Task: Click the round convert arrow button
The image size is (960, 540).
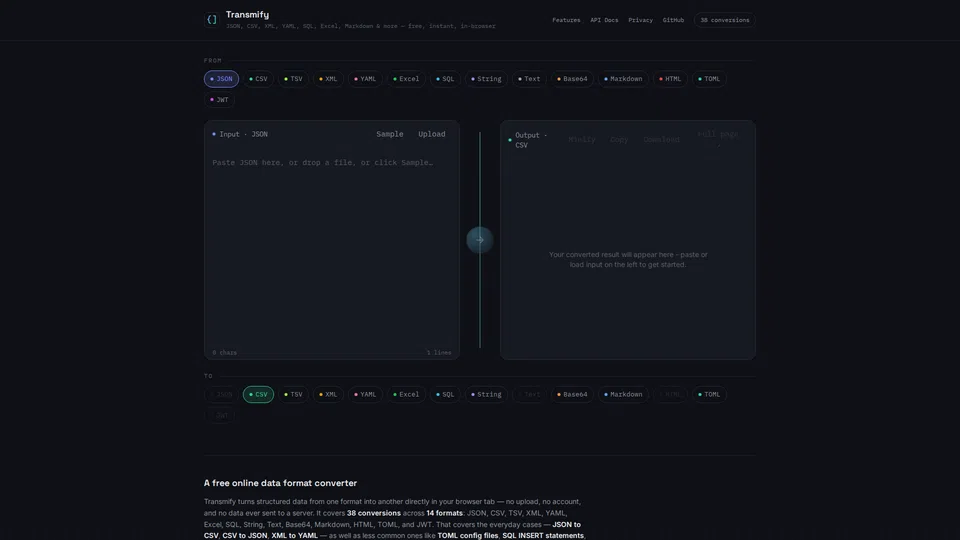Action: click(479, 240)
